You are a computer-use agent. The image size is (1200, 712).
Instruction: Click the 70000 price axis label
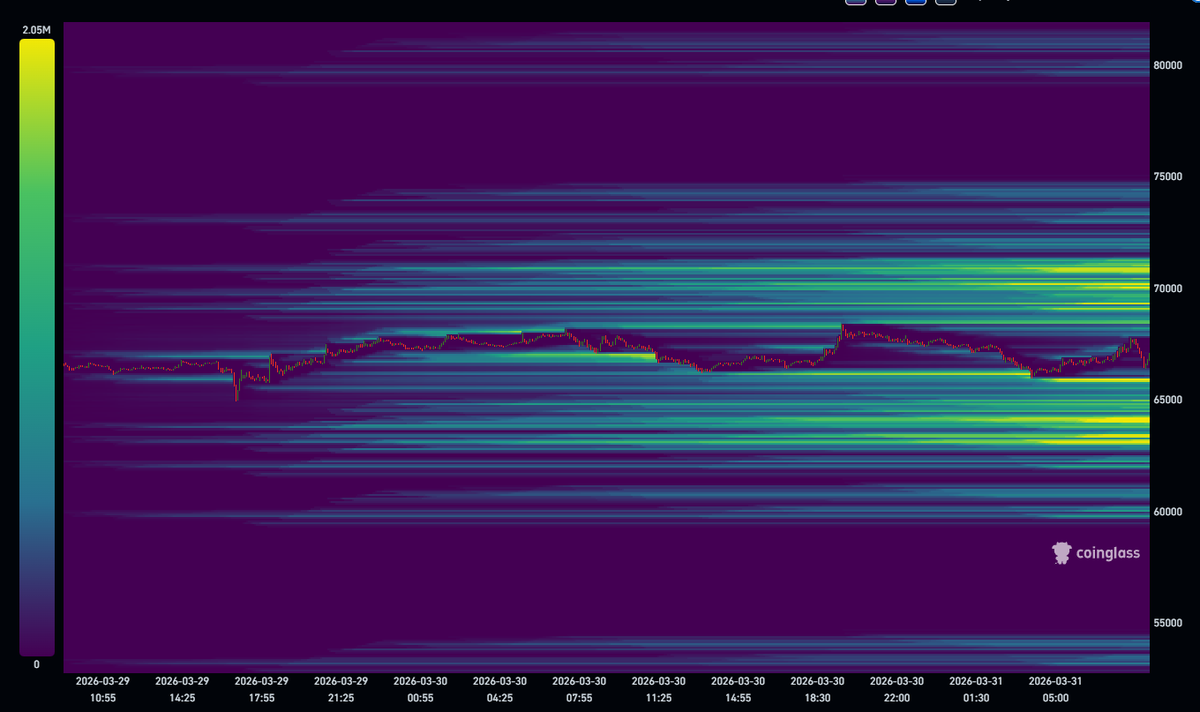(1168, 288)
